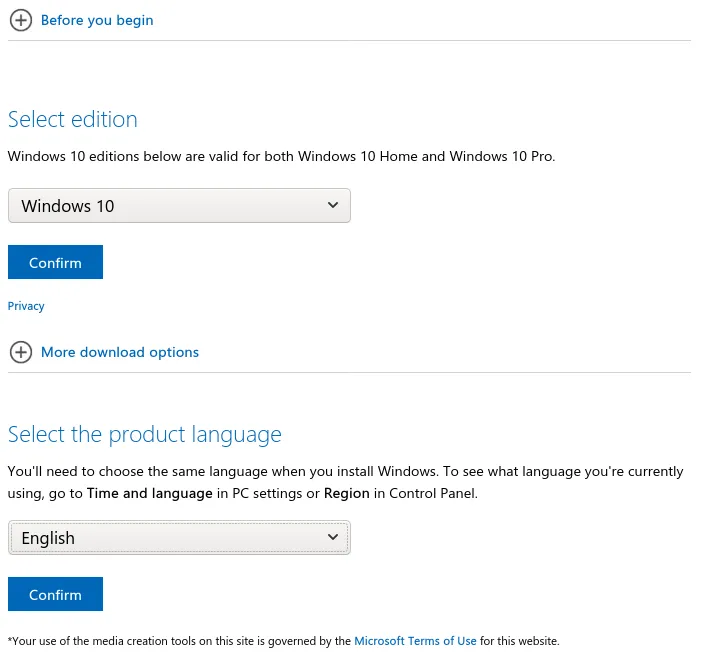Screen dimensions: 707x656
Task: Click the Select edition heading
Action: tap(73, 119)
